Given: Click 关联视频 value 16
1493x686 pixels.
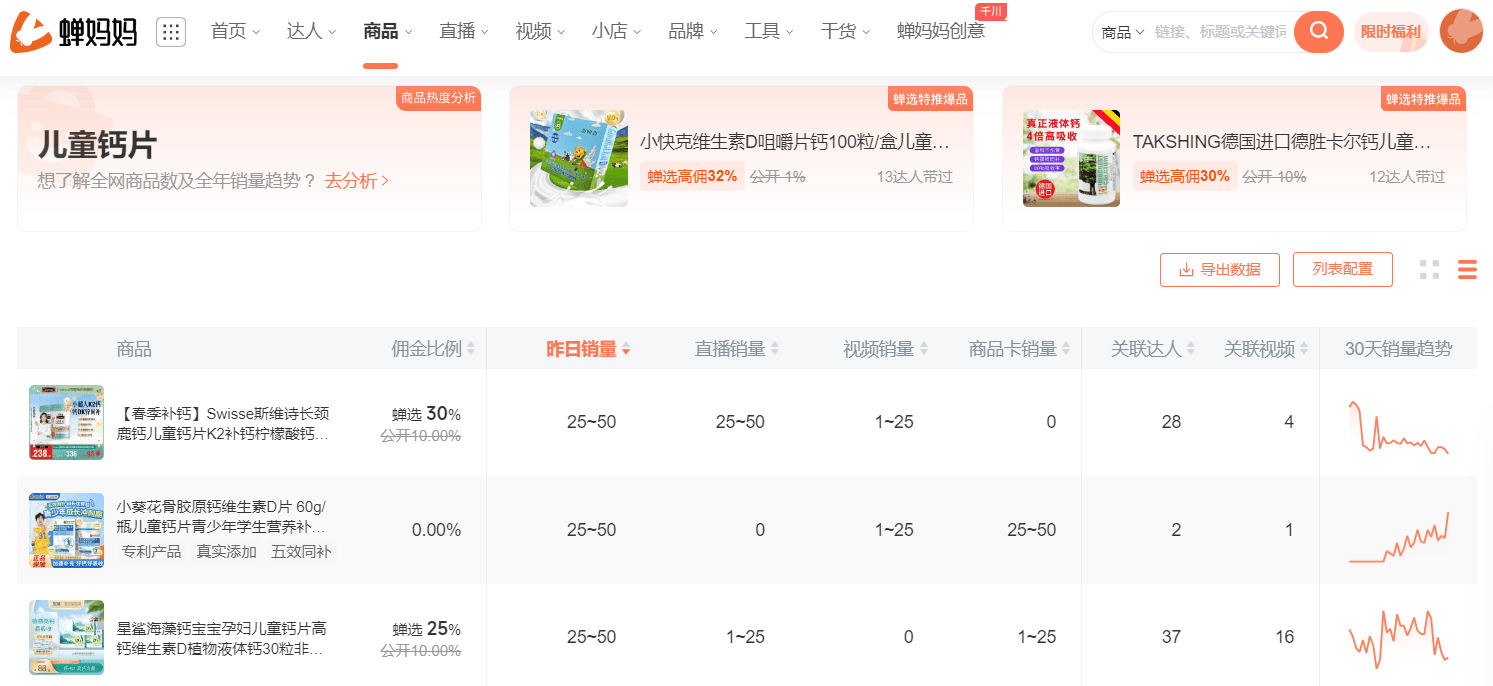Looking at the screenshot, I should click(x=1284, y=637).
